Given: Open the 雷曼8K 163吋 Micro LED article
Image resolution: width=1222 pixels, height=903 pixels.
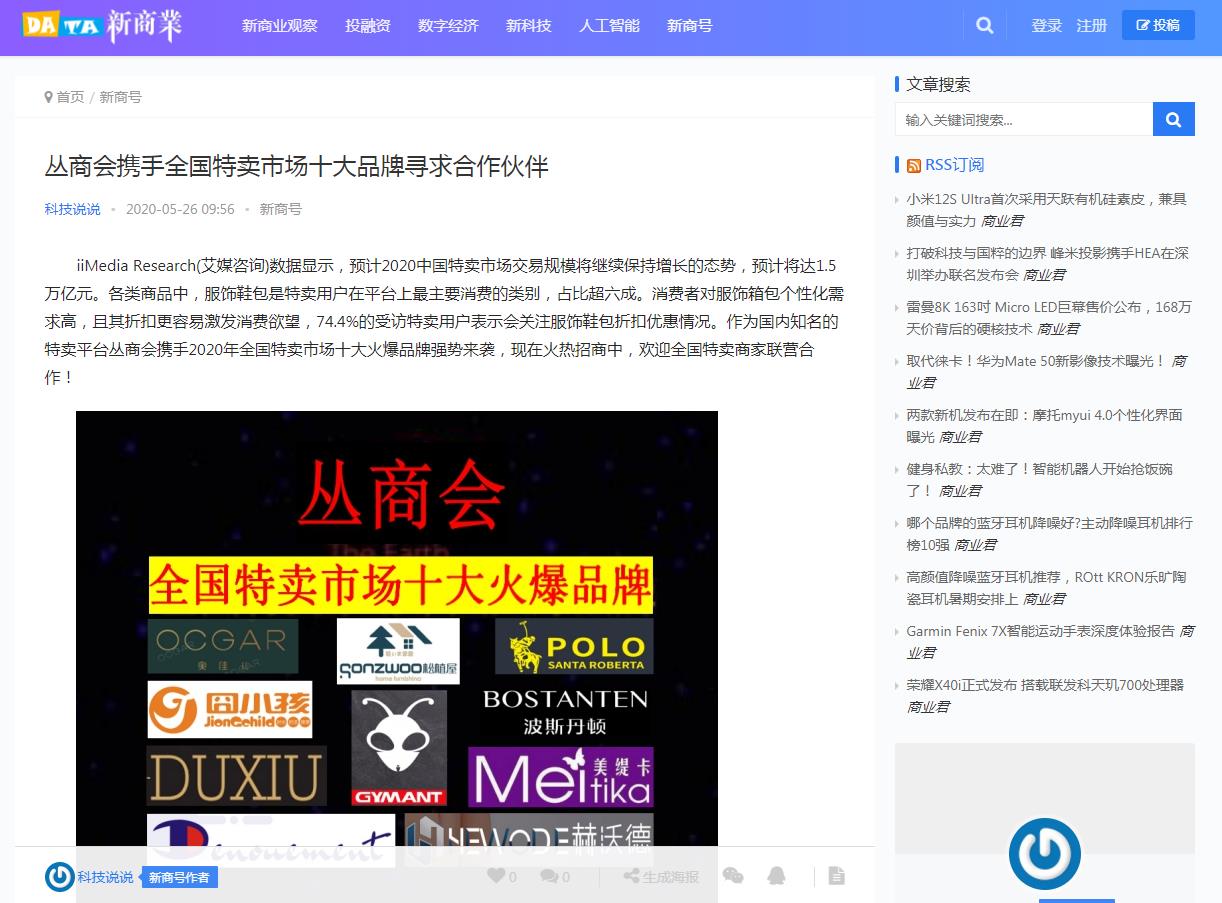Looking at the screenshot, I should [x=1049, y=318].
